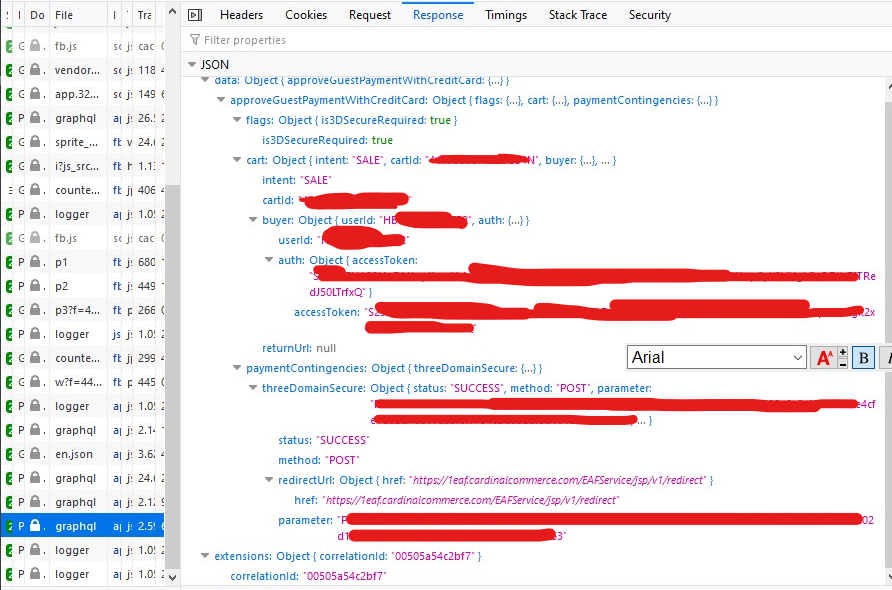892x590 pixels.
Task: Collapse the cart object node
Action: (x=237, y=160)
